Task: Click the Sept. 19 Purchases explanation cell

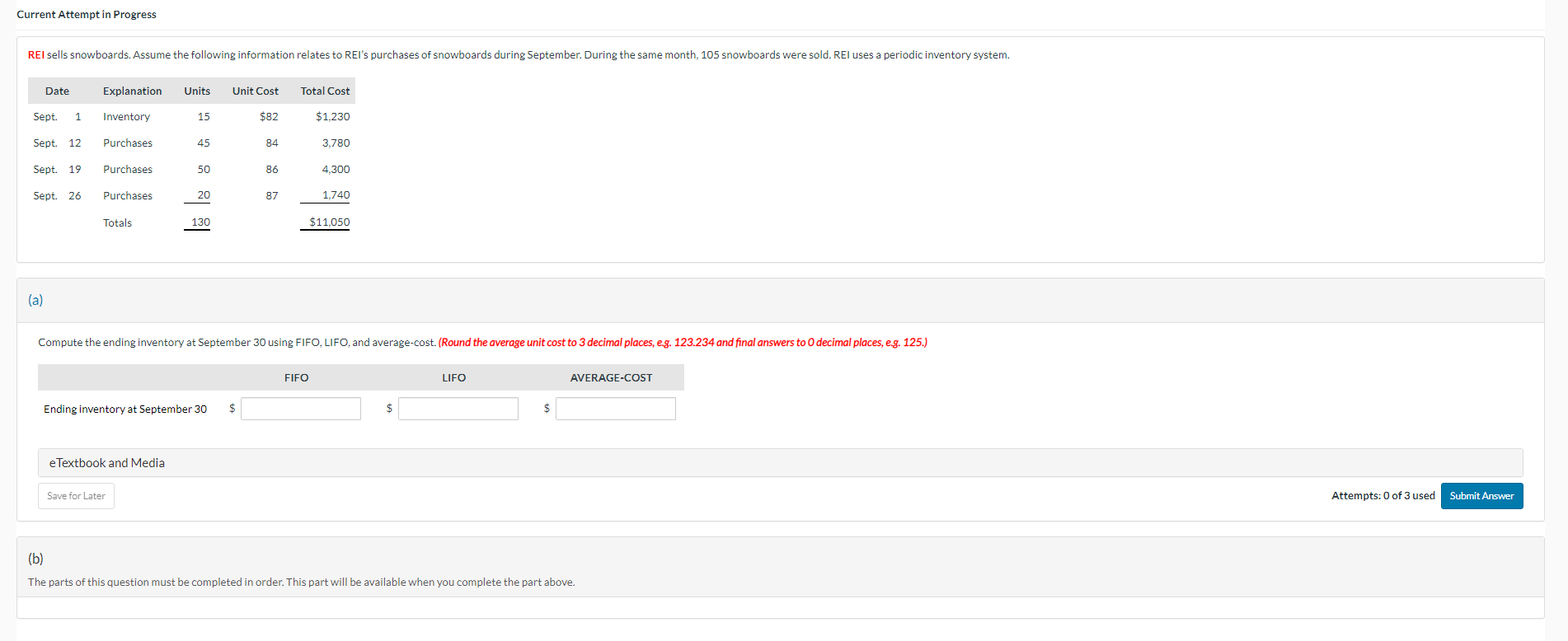Action: (x=128, y=170)
